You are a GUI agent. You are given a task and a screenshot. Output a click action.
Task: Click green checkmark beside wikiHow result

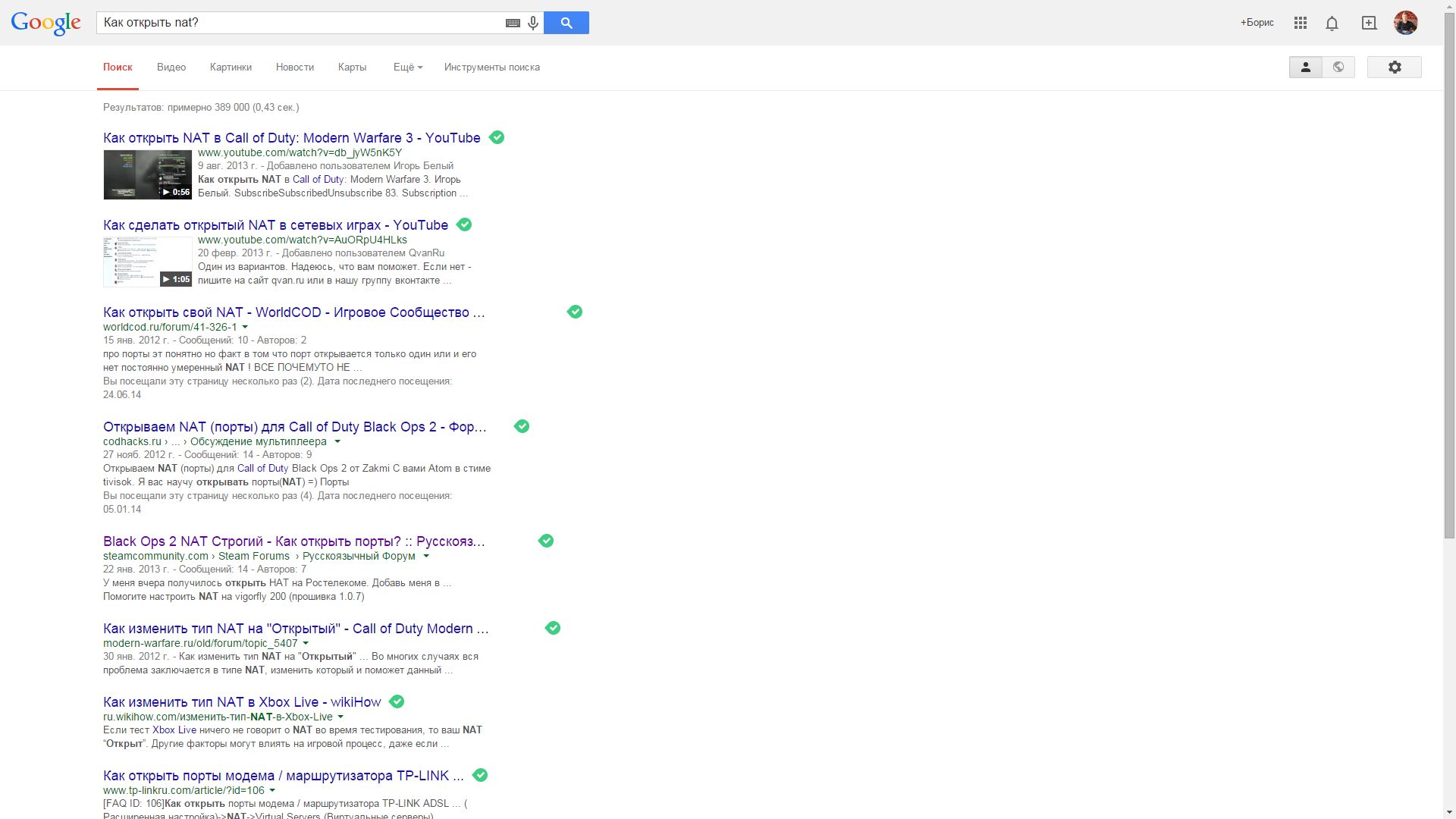point(397,701)
